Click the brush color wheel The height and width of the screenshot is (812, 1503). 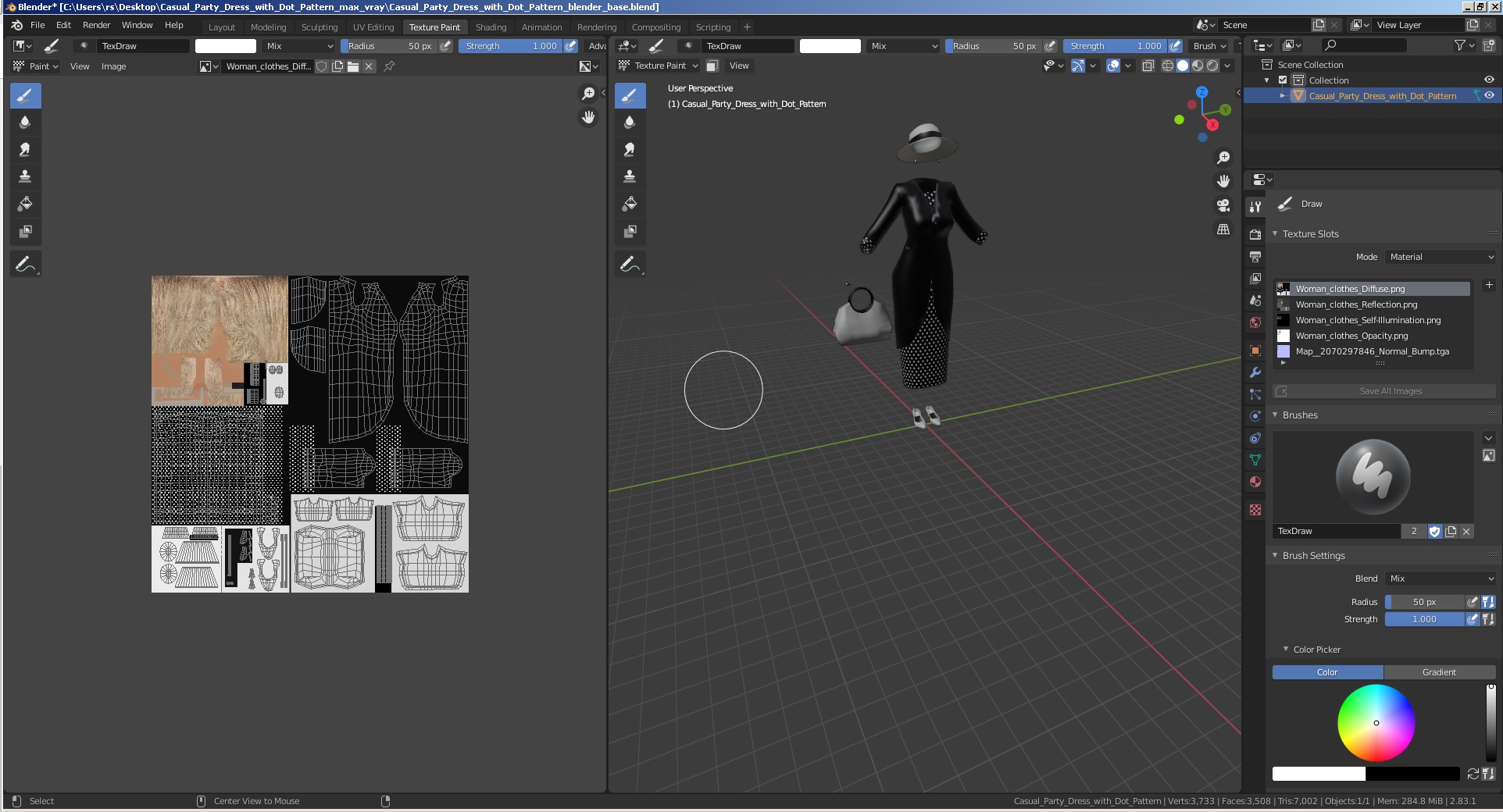point(1376,723)
